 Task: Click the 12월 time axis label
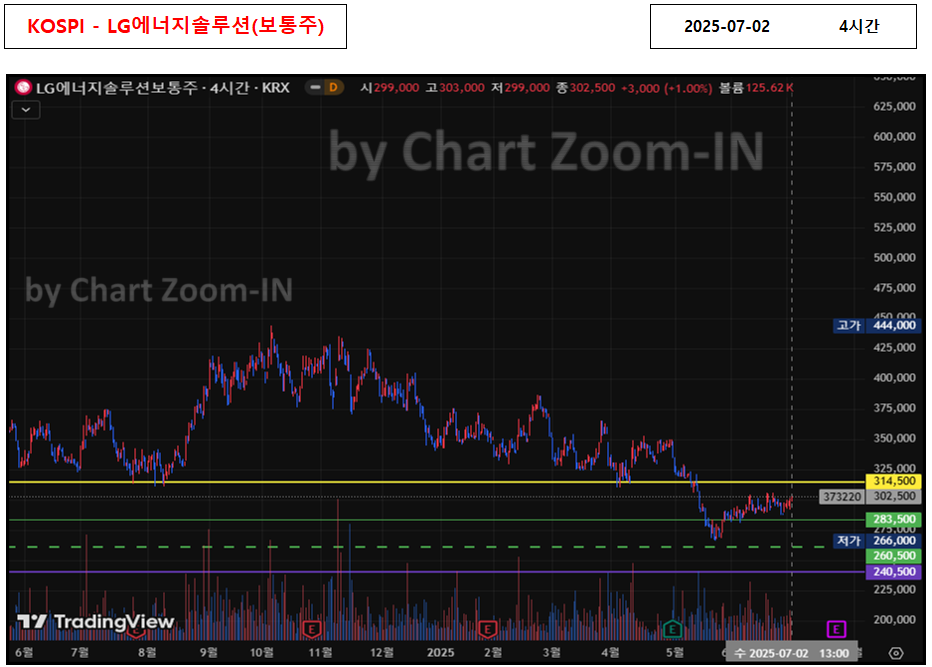coord(382,653)
